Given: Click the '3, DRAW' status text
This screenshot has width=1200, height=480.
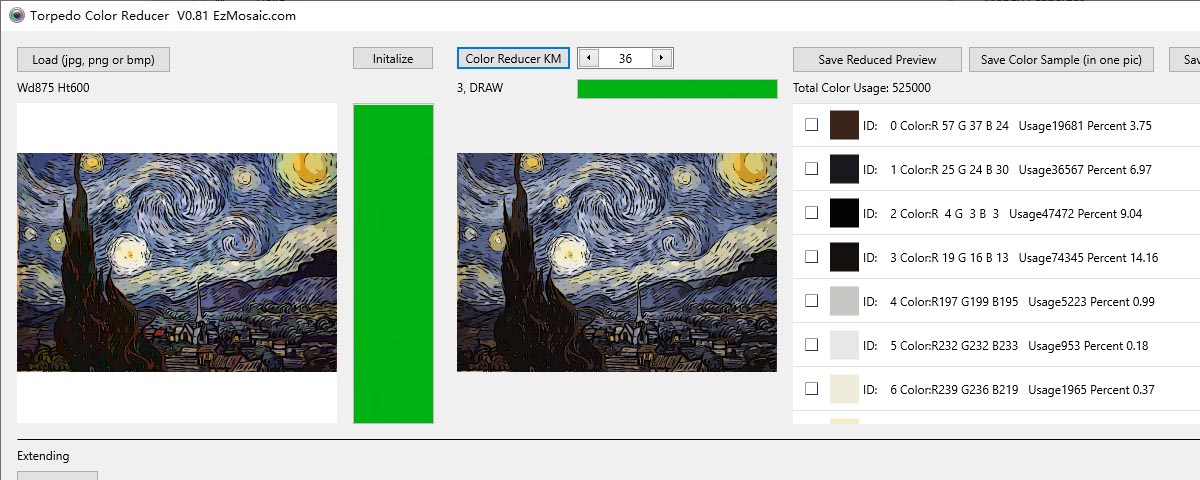Looking at the screenshot, I should (x=480, y=88).
